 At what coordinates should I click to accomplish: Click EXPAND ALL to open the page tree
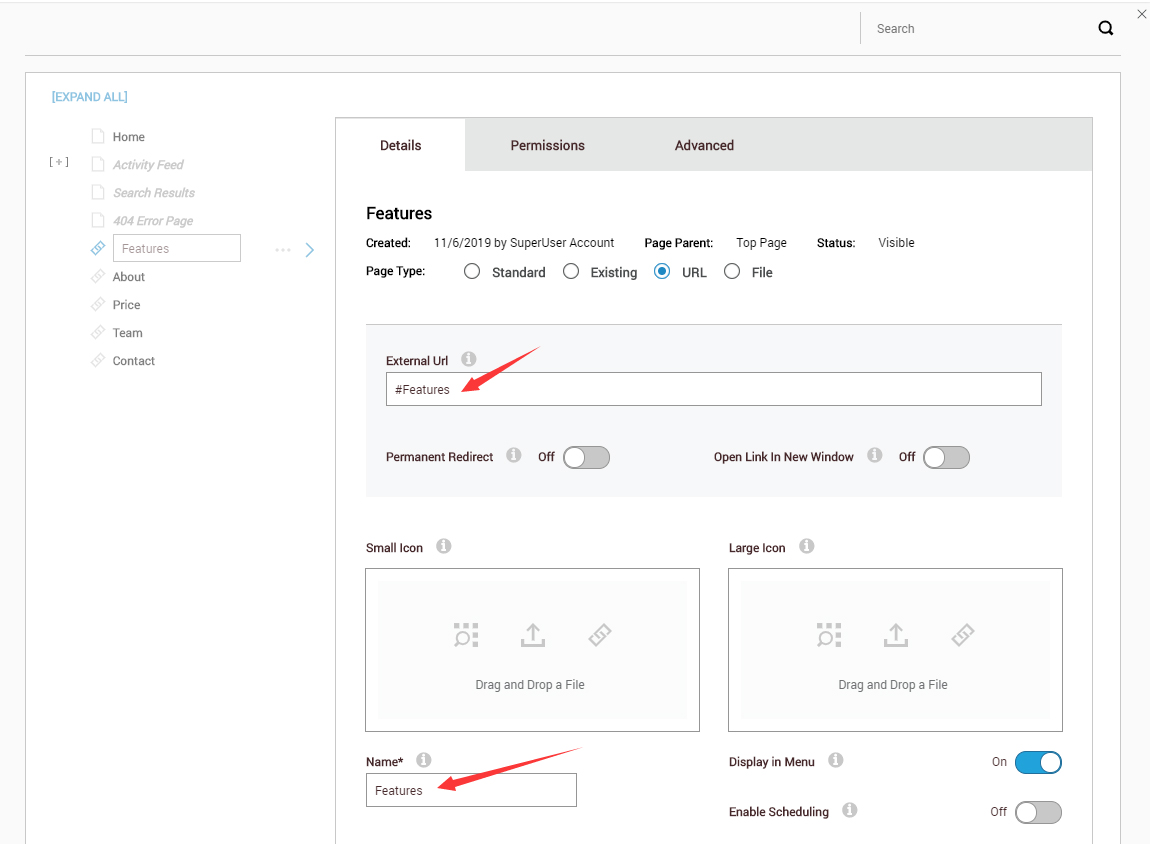tap(89, 96)
